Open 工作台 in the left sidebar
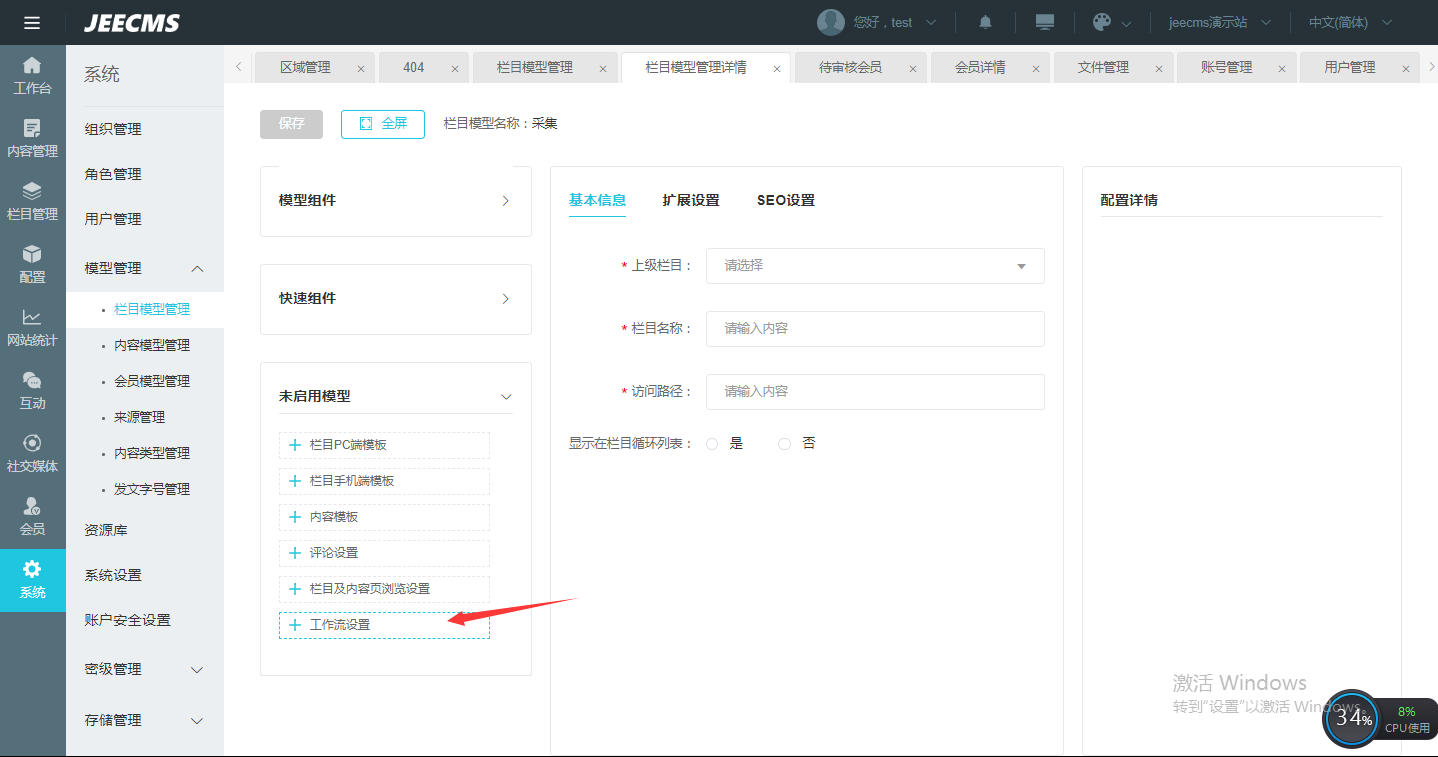Image resolution: width=1438 pixels, height=757 pixels. tap(32, 76)
